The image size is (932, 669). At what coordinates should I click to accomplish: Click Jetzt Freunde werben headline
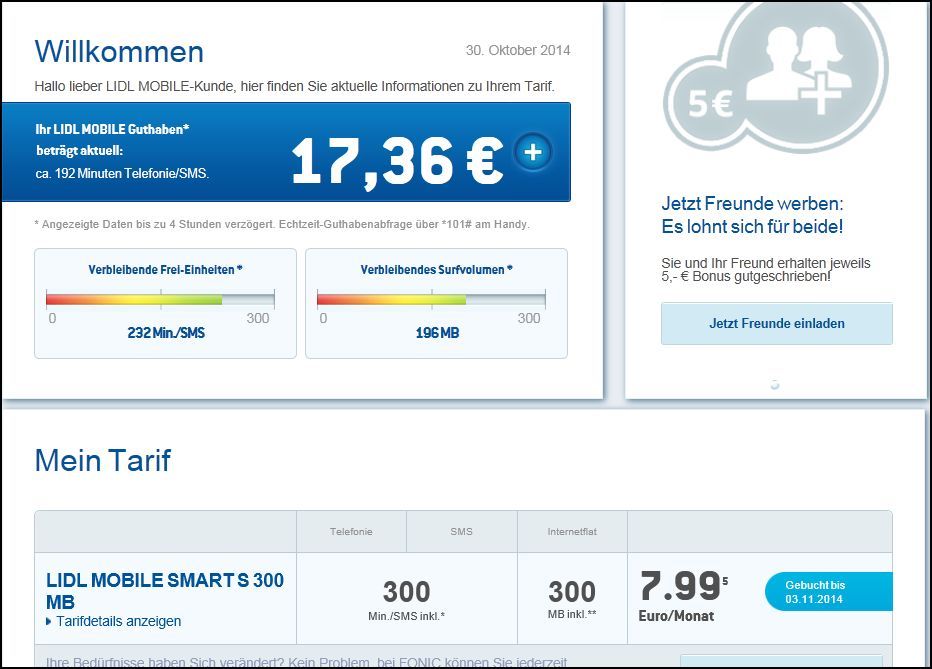click(x=752, y=215)
